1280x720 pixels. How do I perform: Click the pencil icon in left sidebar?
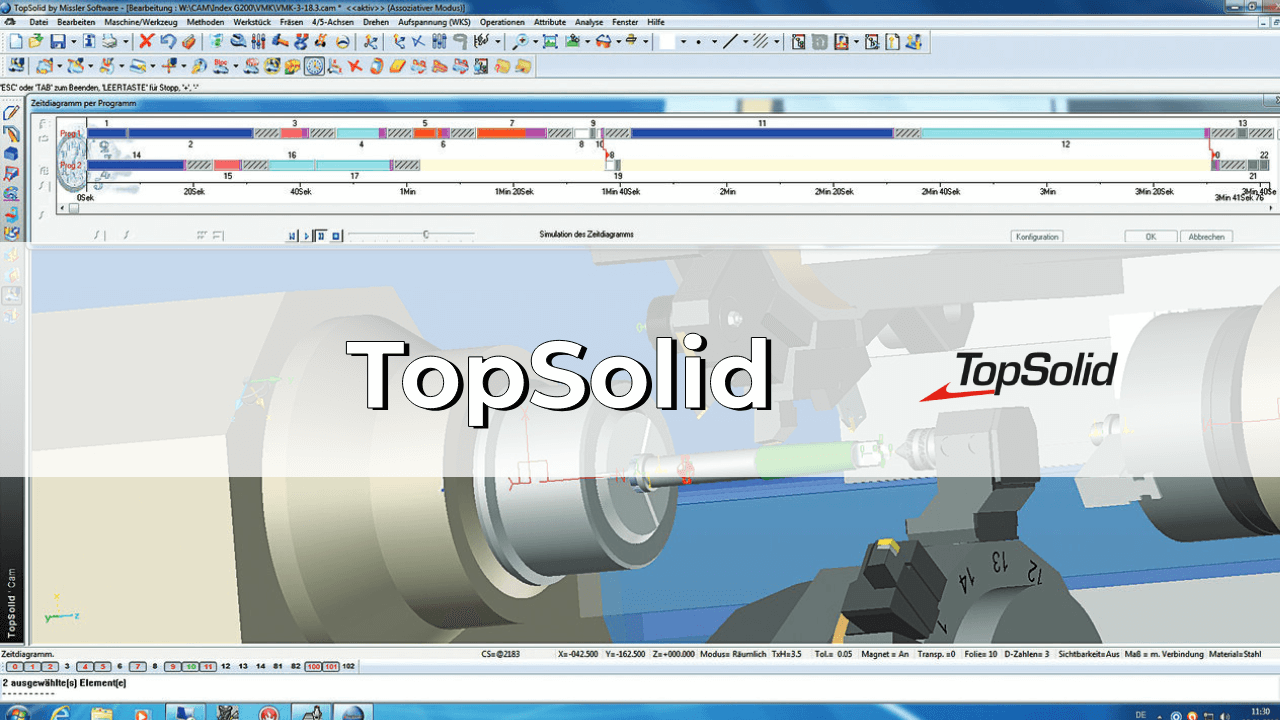click(x=11, y=113)
